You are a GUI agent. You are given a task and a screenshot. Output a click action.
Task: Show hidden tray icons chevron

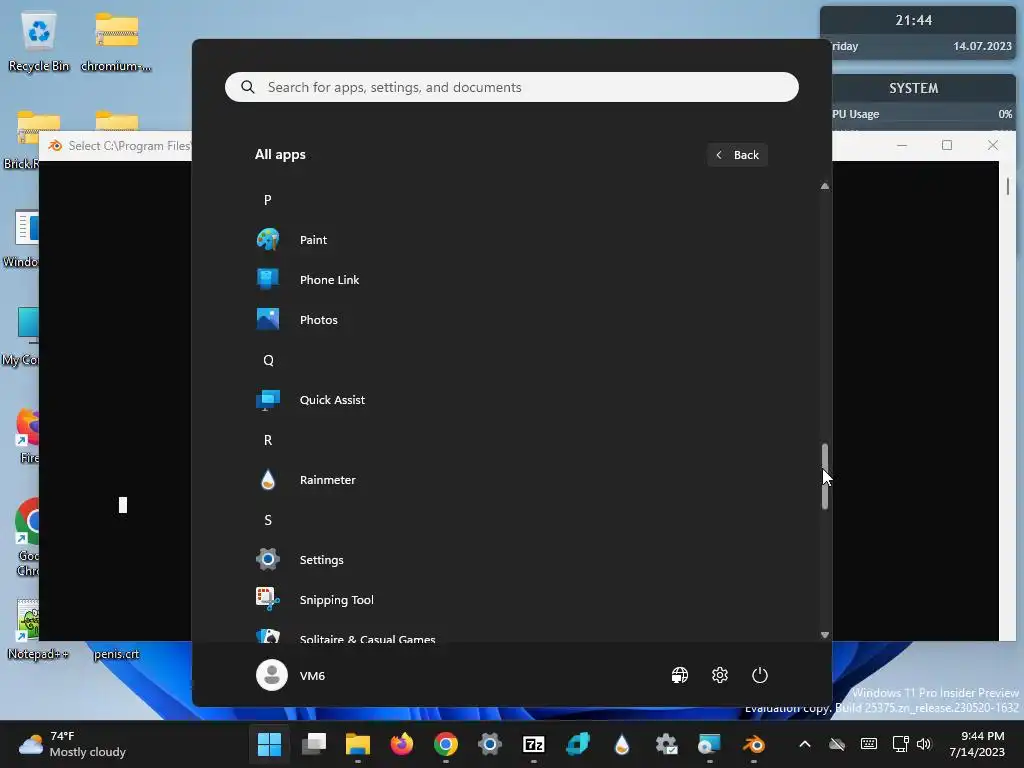(805, 744)
